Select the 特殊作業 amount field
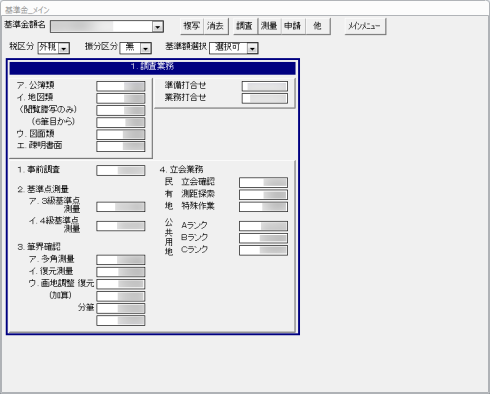This screenshot has width=490, height=394. tap(263, 207)
